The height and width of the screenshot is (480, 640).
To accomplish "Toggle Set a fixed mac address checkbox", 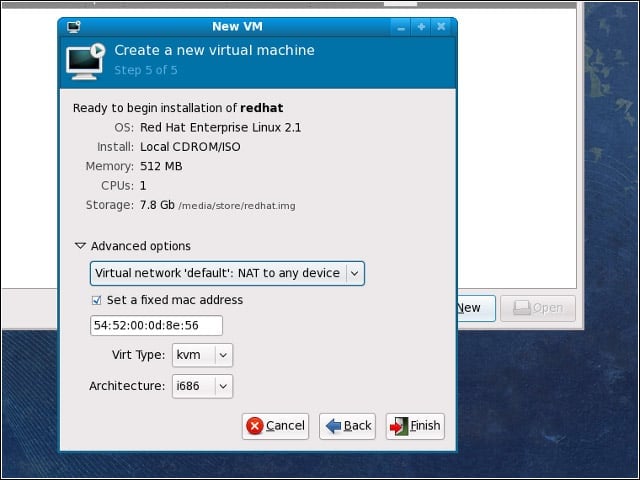I will coord(96,300).
